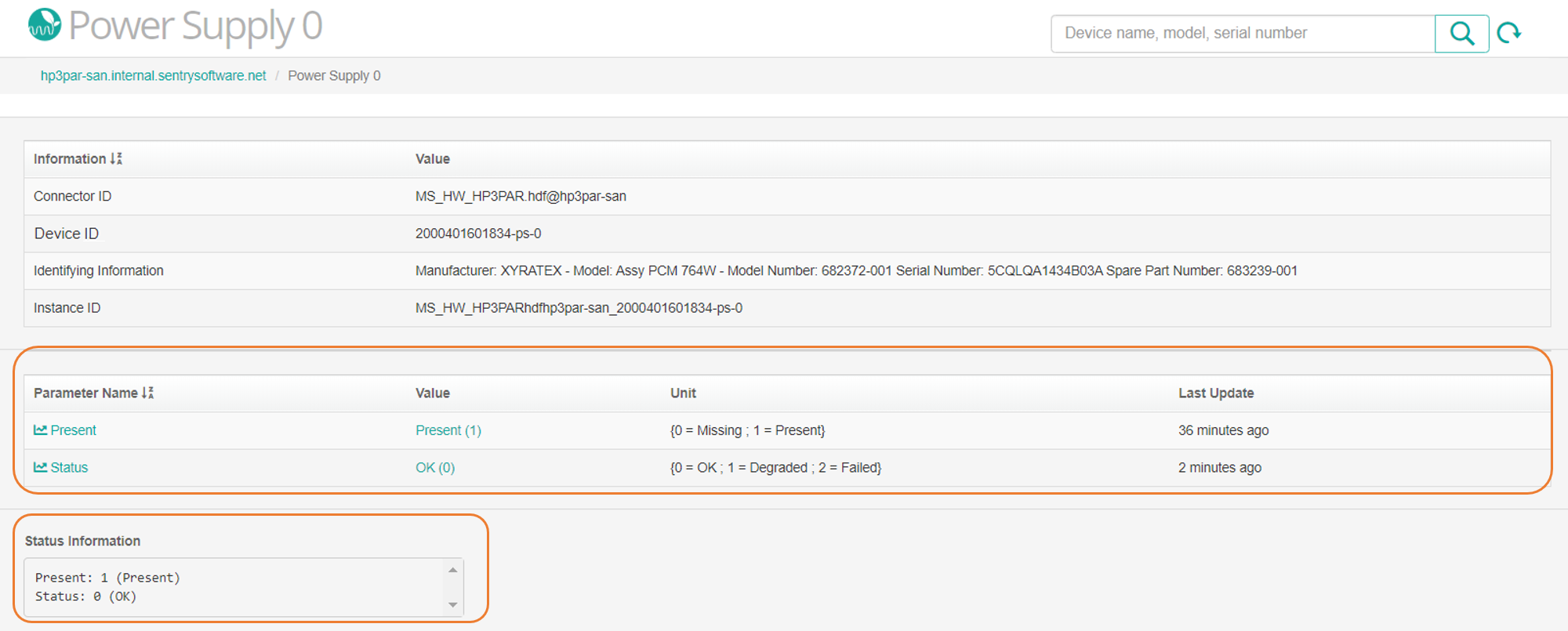
Task: Click the graph icon next to Present
Action: 40,430
